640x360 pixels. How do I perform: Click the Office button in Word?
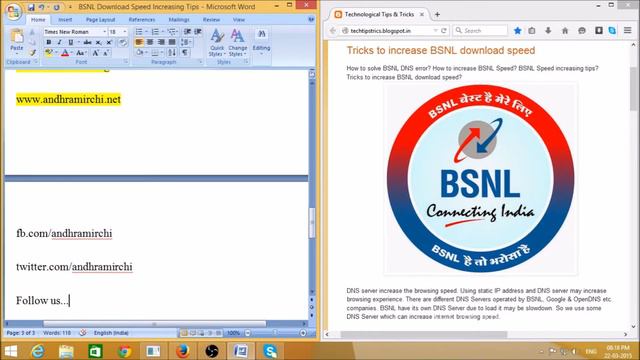click(13, 11)
